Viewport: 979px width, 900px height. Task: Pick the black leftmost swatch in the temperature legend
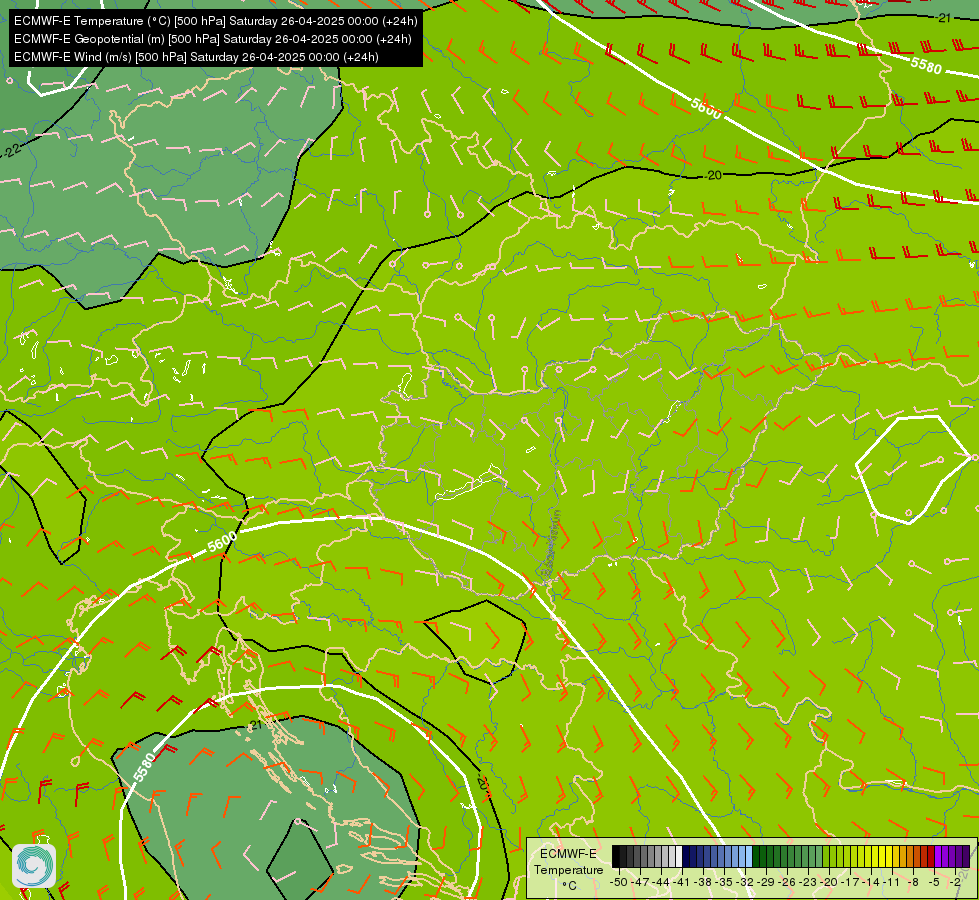tap(616, 856)
